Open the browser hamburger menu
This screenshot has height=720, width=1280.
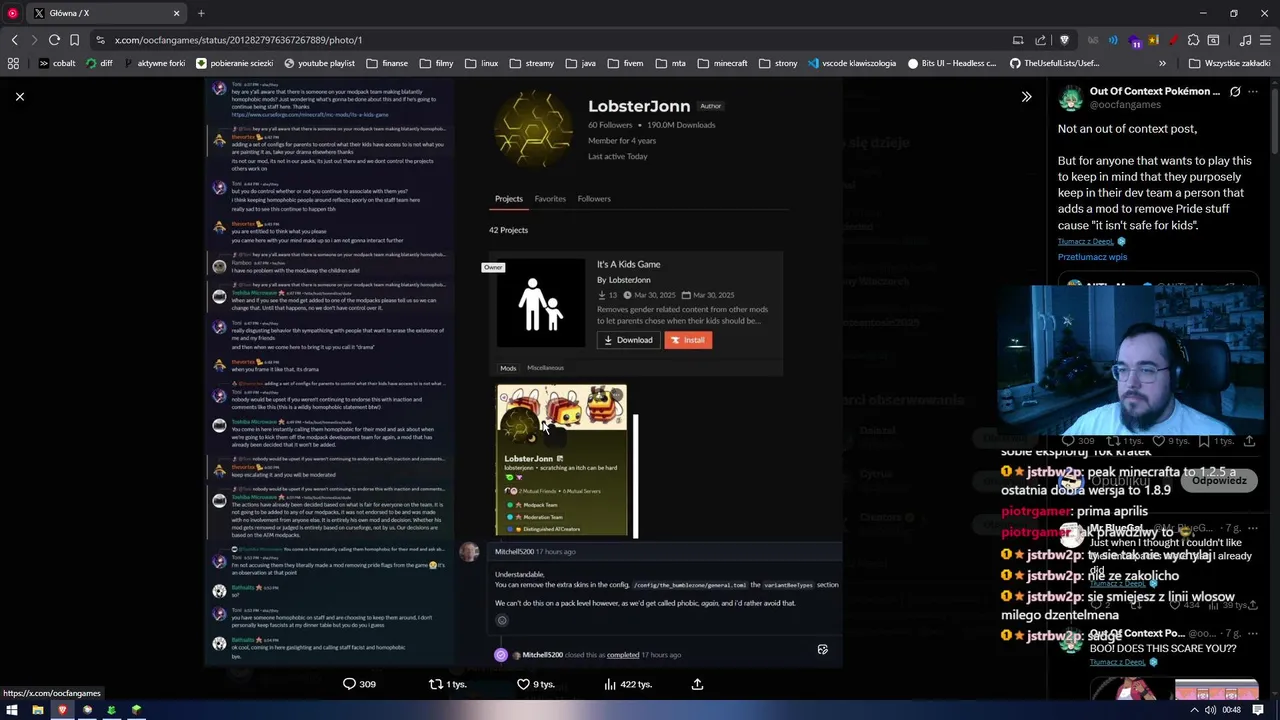pos(1266,40)
